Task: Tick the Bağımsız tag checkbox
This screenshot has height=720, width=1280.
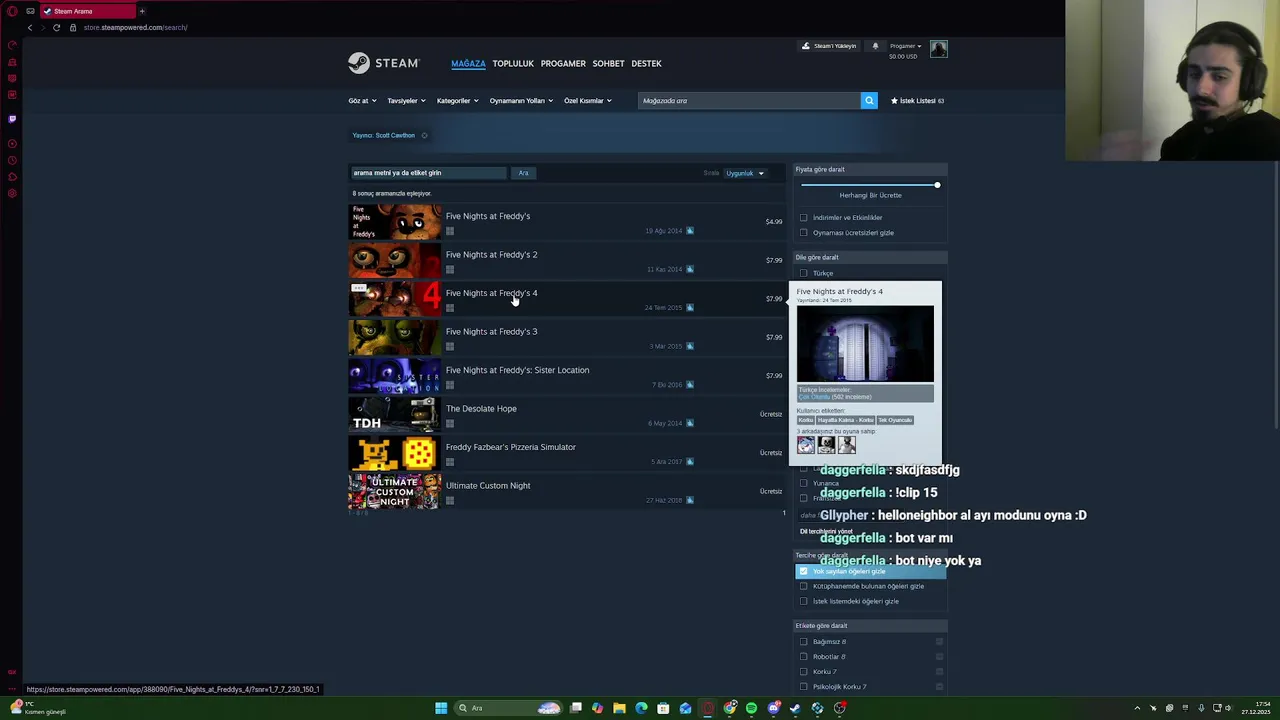Action: point(803,642)
